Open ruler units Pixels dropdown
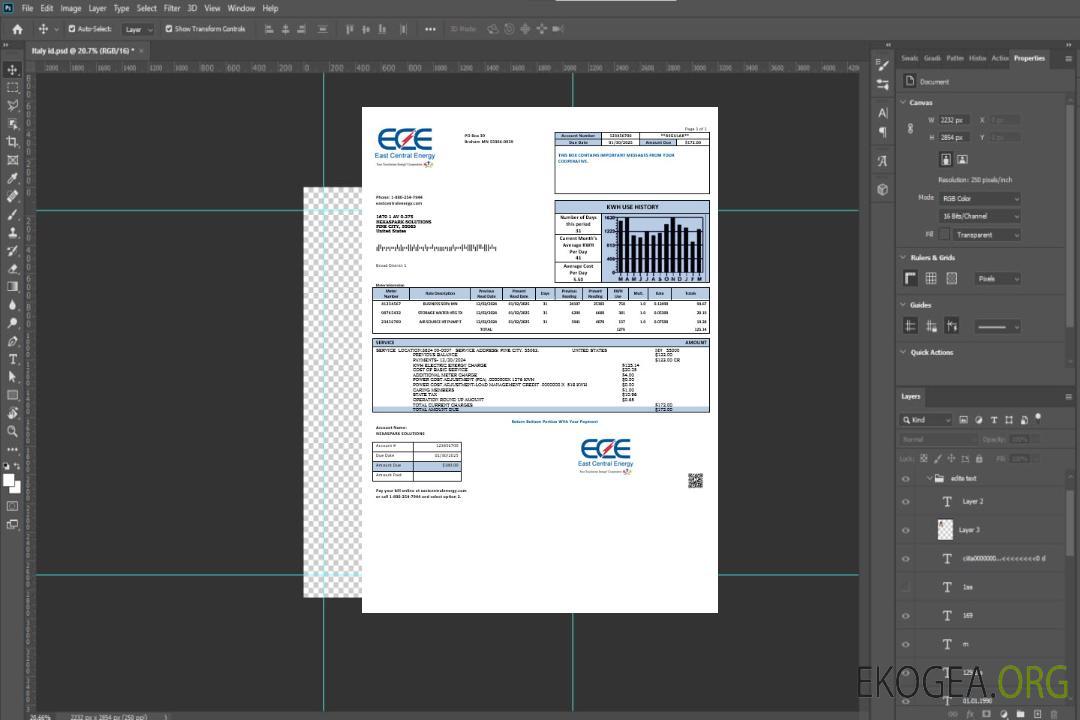1080x720 pixels. pyautogui.click(x=997, y=278)
